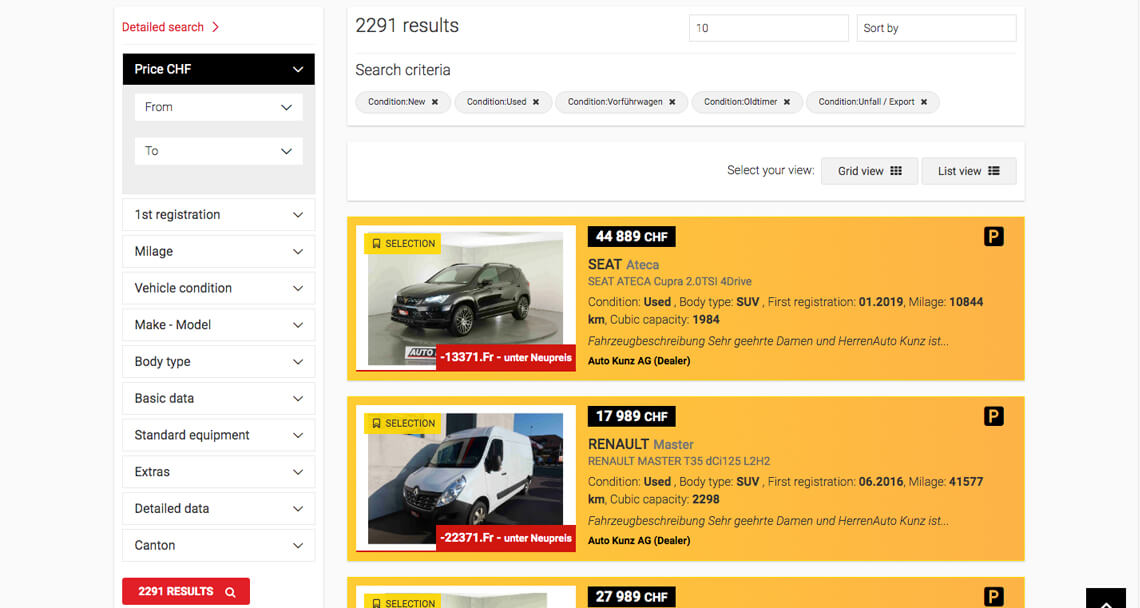Click SEAT ATECA Cupra 2.0TSI 4Drive subtitle
Image resolution: width=1140 pixels, height=608 pixels.
click(670, 281)
